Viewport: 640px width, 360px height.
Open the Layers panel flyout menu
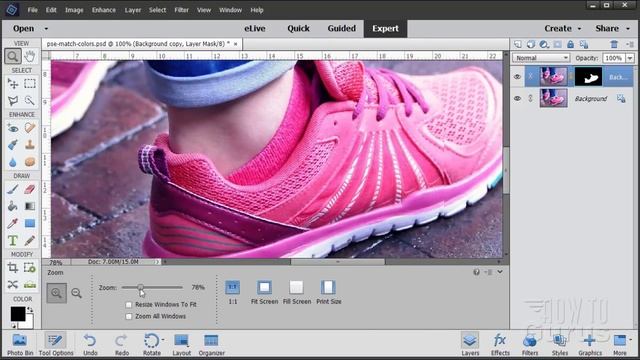pos(630,44)
